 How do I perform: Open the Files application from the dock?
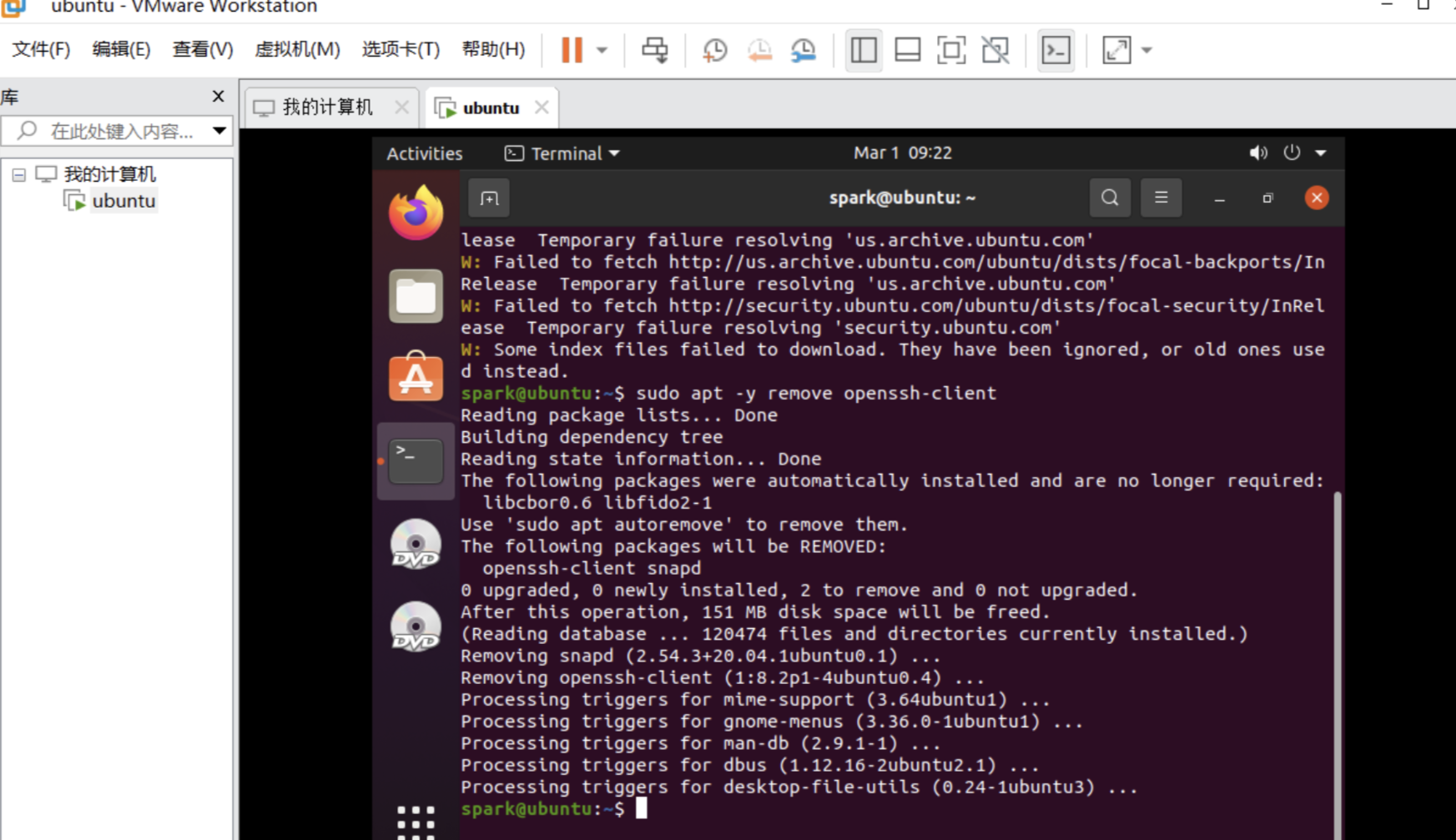coord(415,296)
